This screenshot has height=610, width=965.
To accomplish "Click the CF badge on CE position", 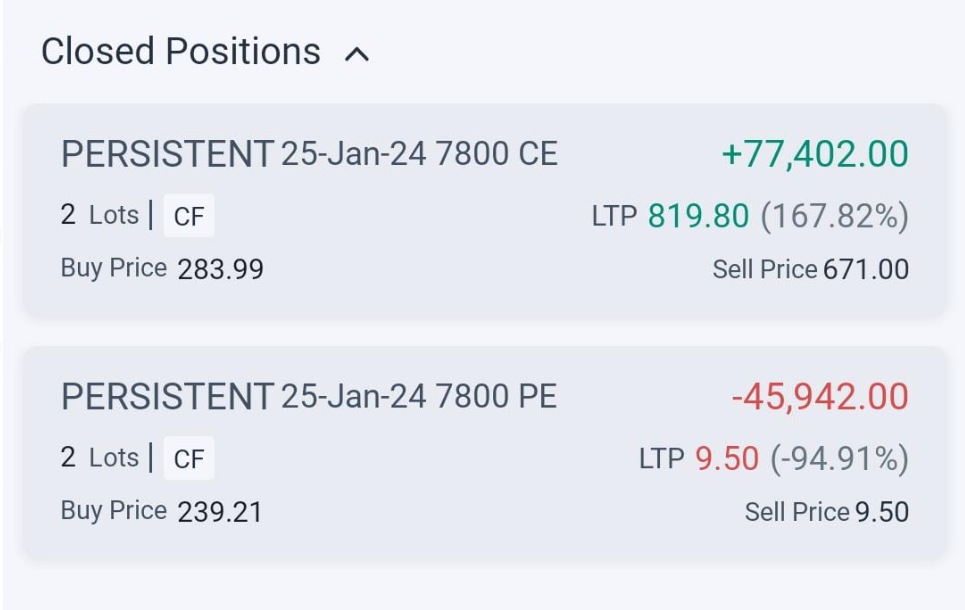I will point(189,217).
